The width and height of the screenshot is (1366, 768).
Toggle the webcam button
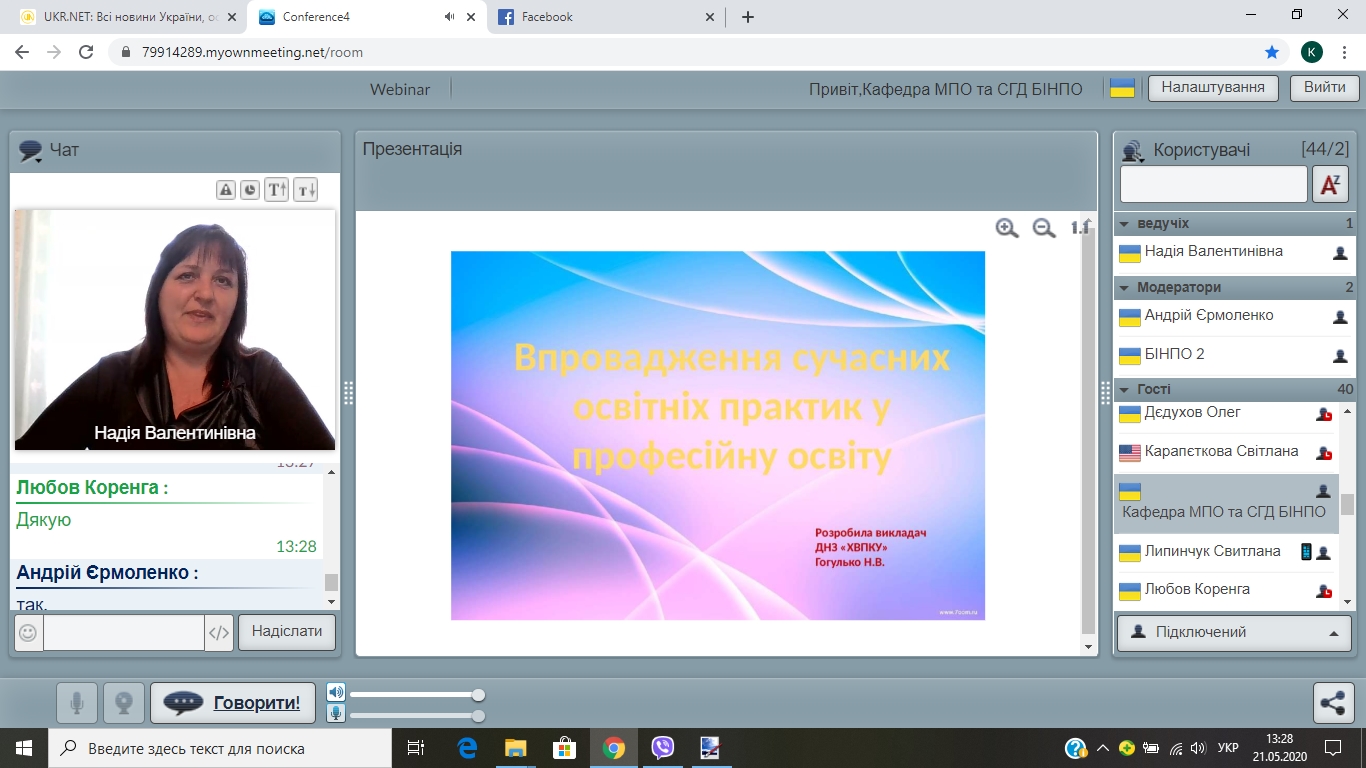(x=124, y=703)
